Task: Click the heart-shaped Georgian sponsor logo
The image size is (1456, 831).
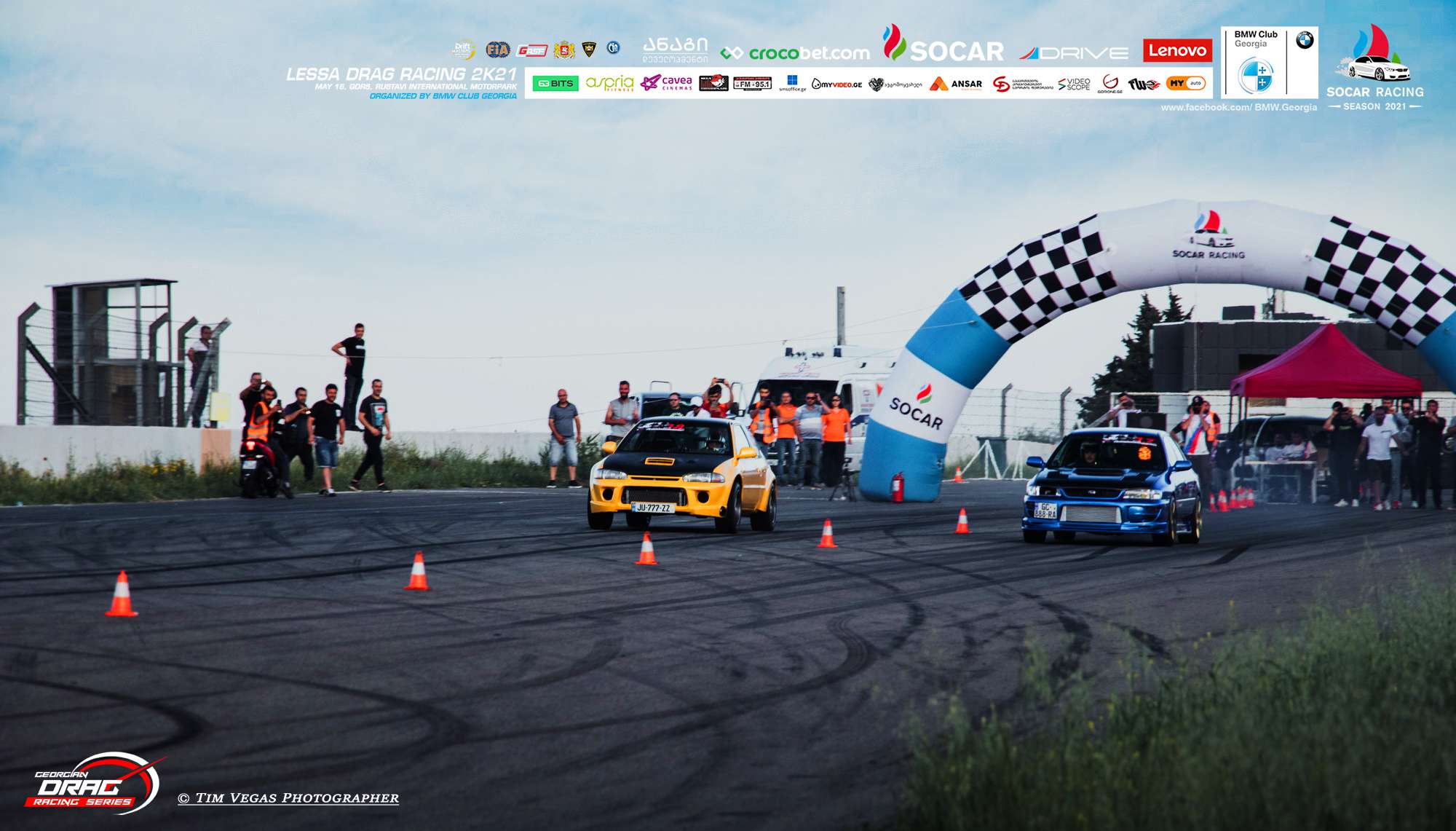Action: coord(895,84)
